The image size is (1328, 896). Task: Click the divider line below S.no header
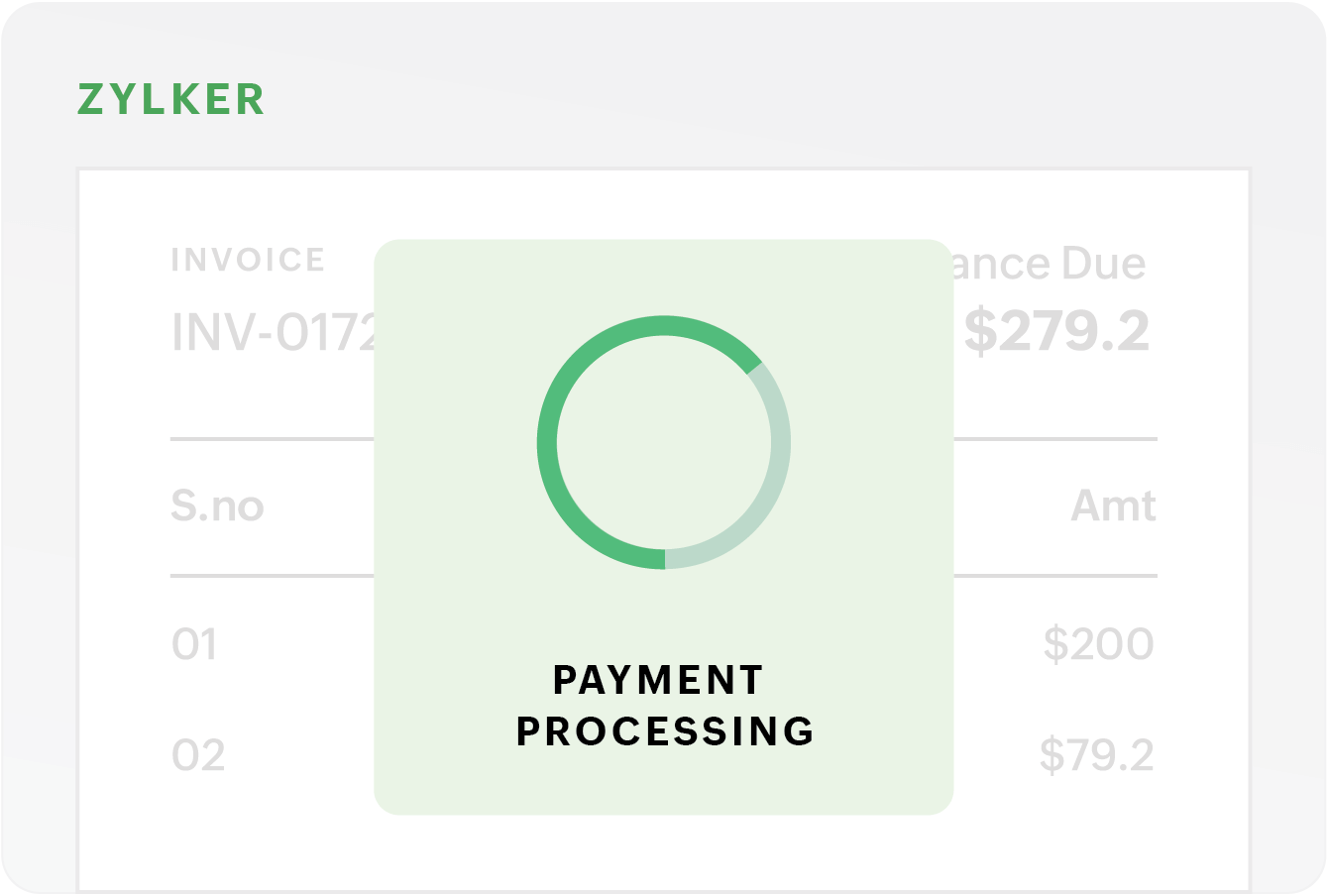(272, 576)
